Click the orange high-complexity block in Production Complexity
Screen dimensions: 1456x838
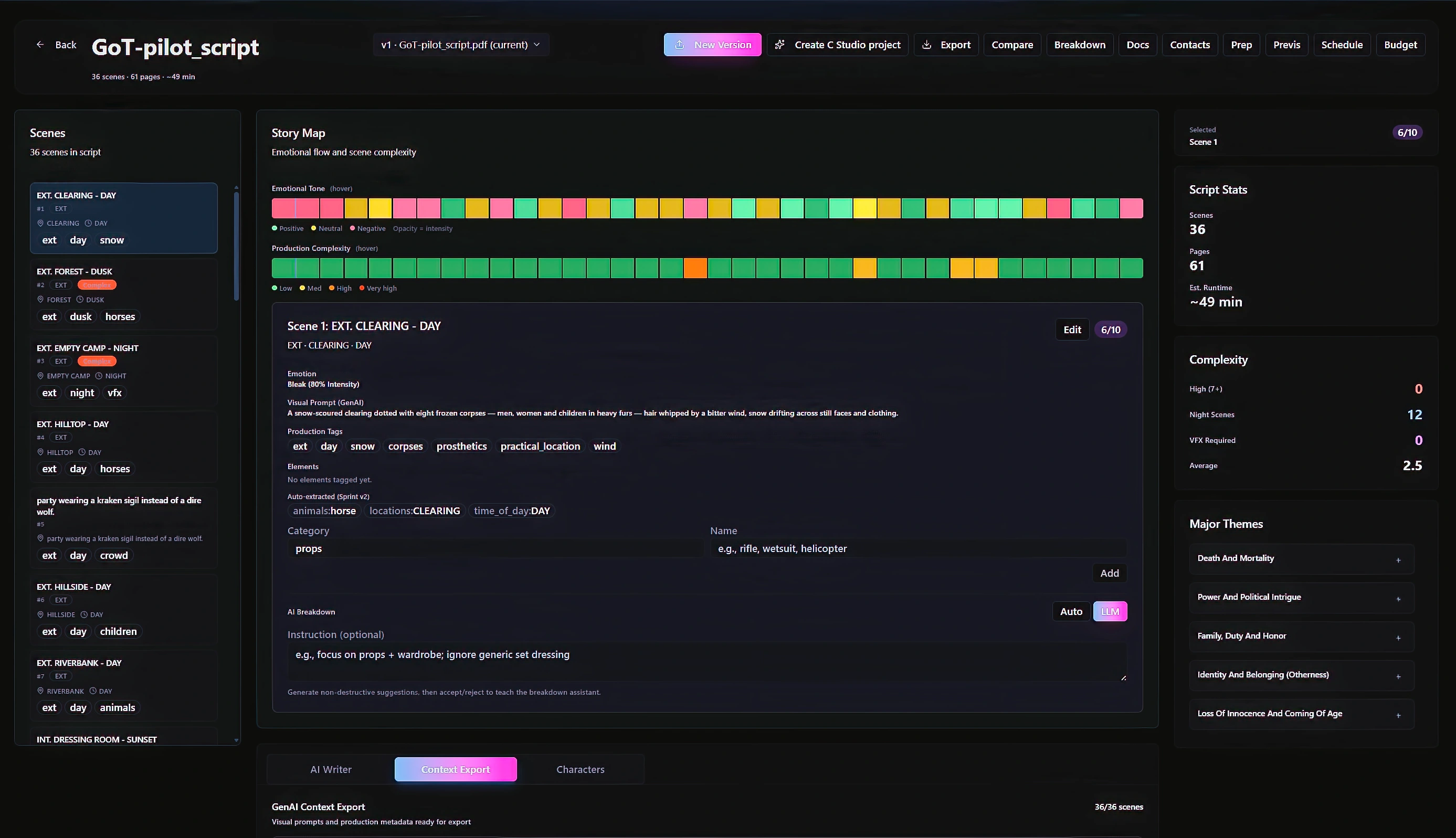click(x=695, y=268)
